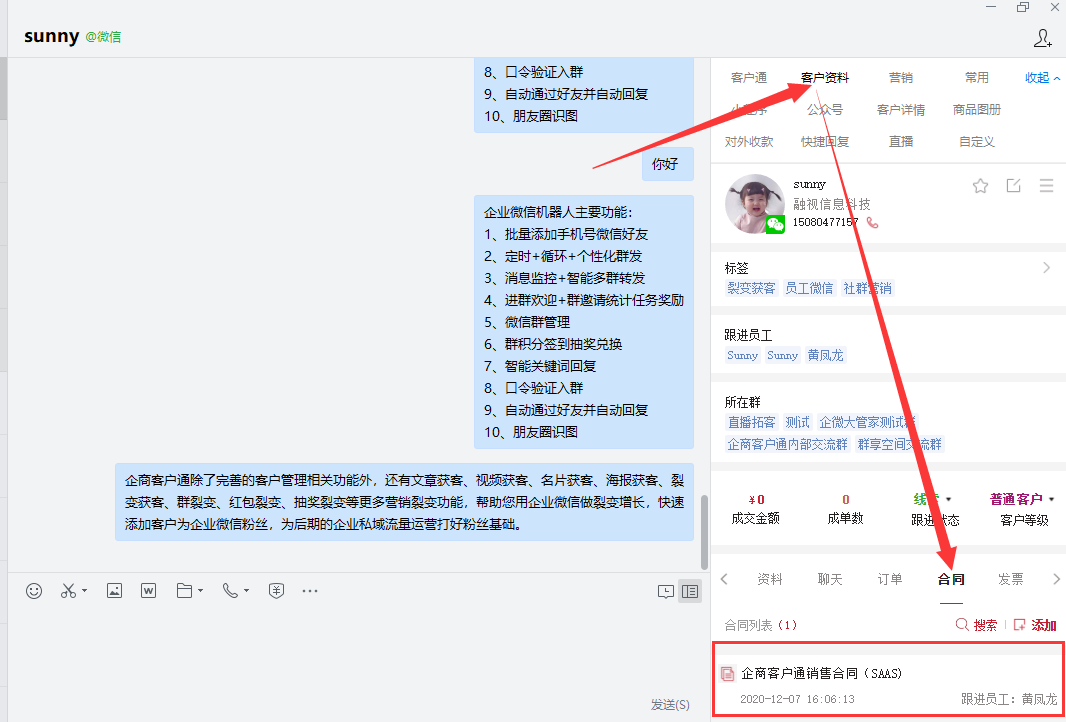
Task: Switch to 客户资料 tab
Action: click(x=825, y=78)
